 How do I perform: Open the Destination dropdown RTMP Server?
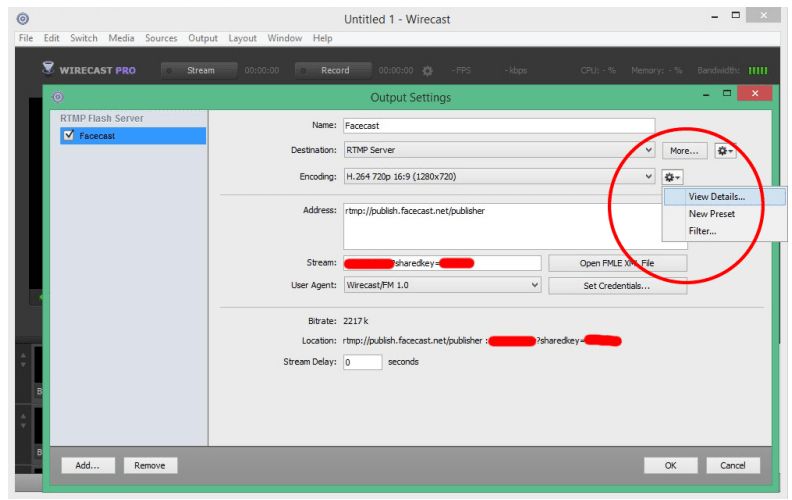[499, 150]
